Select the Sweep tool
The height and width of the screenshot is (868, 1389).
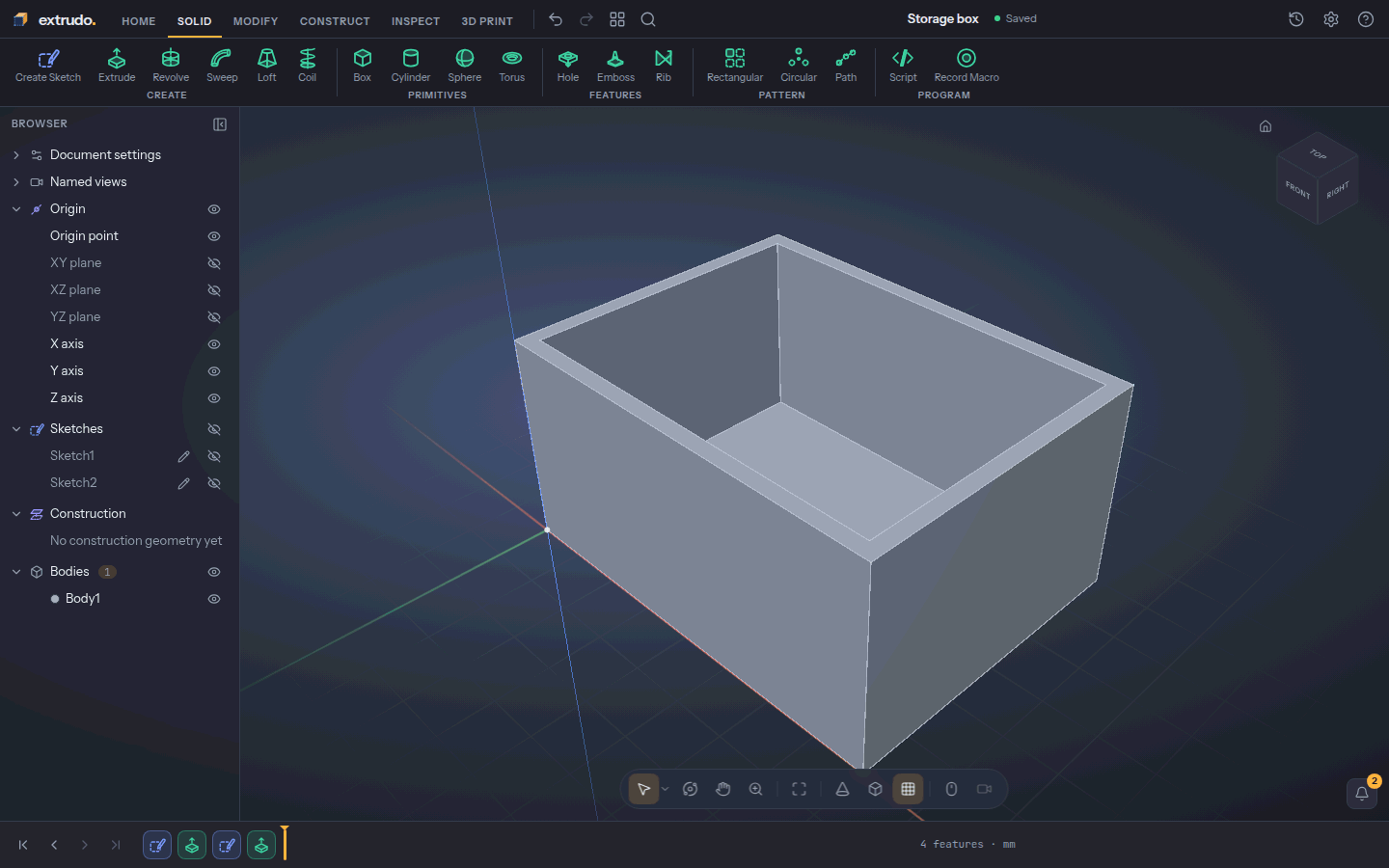click(x=222, y=66)
